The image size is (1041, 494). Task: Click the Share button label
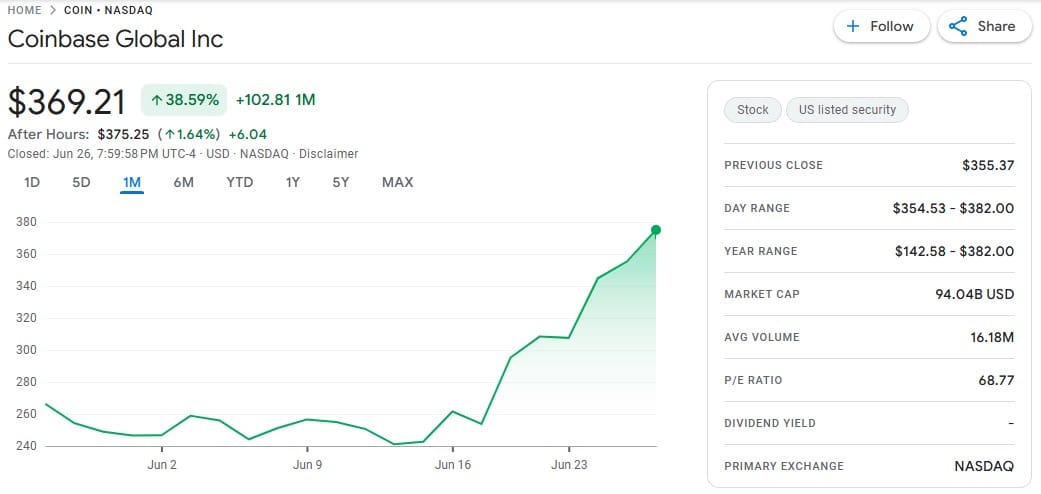click(996, 27)
